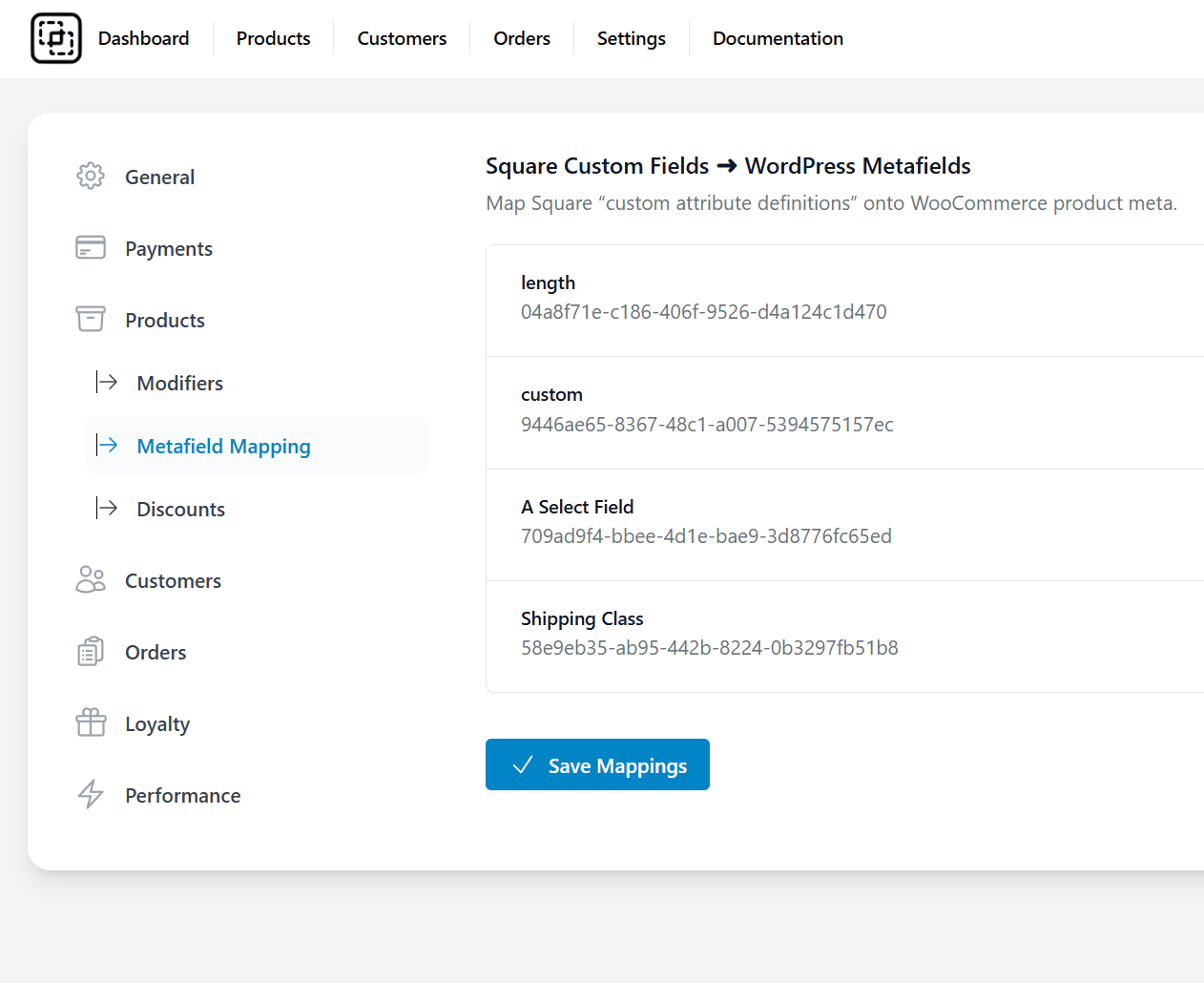This screenshot has height=983, width=1204.
Task: Open the Dashboard top menu
Action: 144,38
